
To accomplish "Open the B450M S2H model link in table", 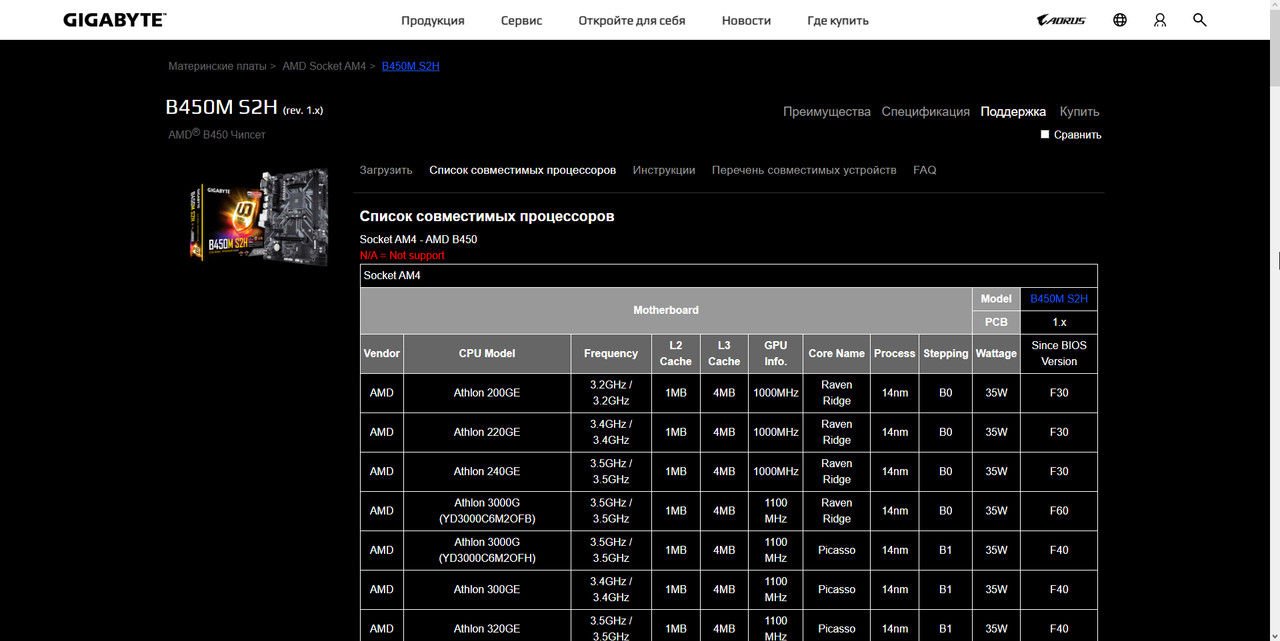I will pyautogui.click(x=1059, y=298).
